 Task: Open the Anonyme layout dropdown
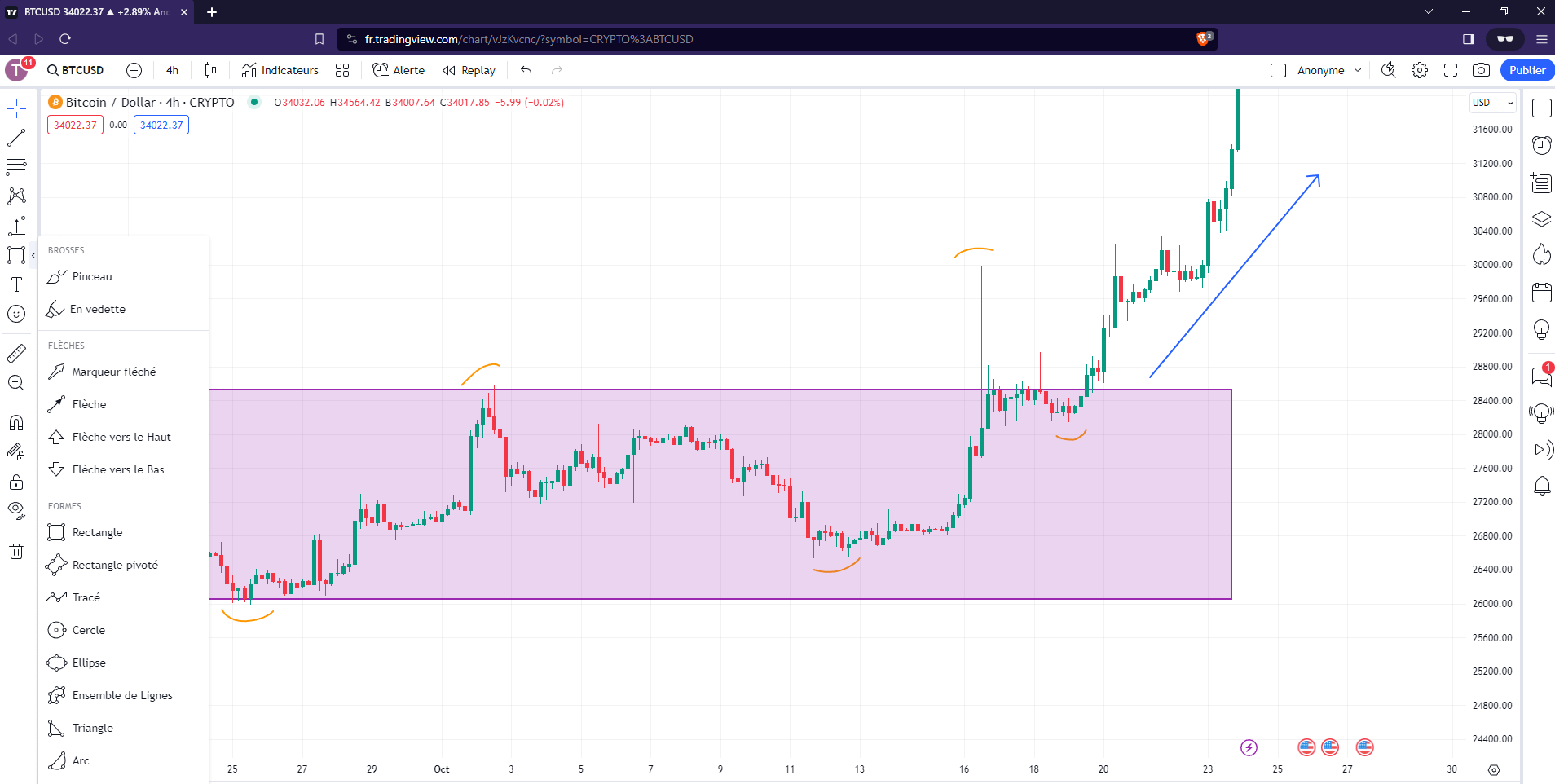coord(1328,70)
